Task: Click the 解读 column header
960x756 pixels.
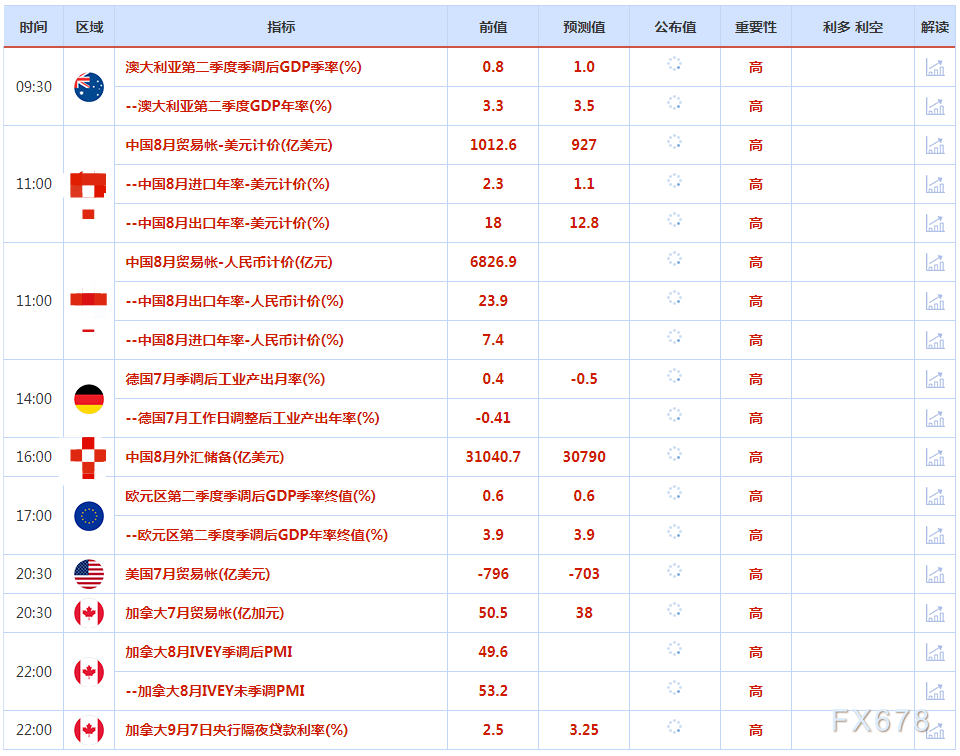Action: [935, 27]
